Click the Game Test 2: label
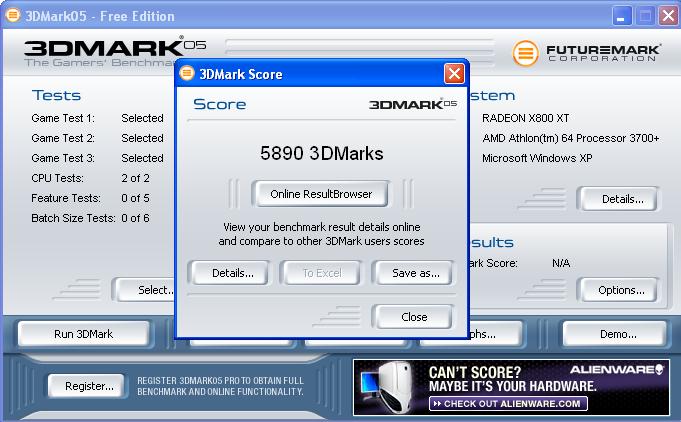 click(x=63, y=138)
